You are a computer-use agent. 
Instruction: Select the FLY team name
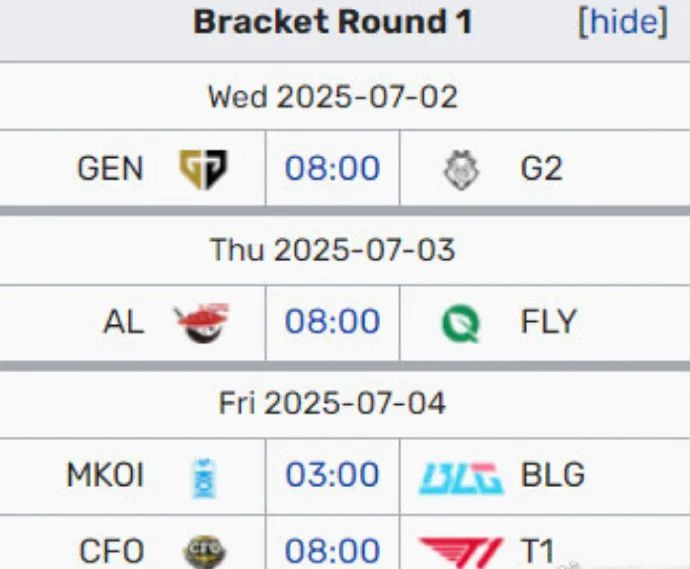[548, 322]
